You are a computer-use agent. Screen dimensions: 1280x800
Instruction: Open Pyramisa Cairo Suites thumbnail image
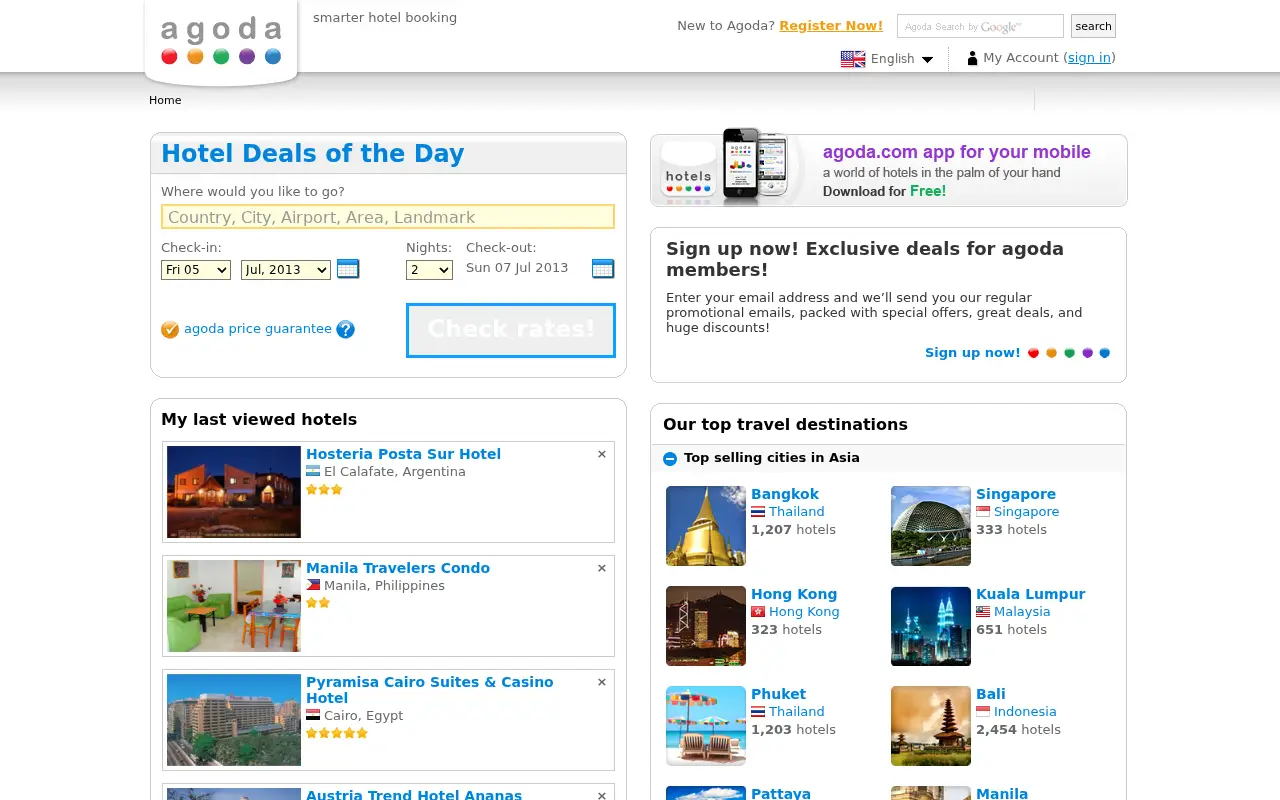click(234, 720)
